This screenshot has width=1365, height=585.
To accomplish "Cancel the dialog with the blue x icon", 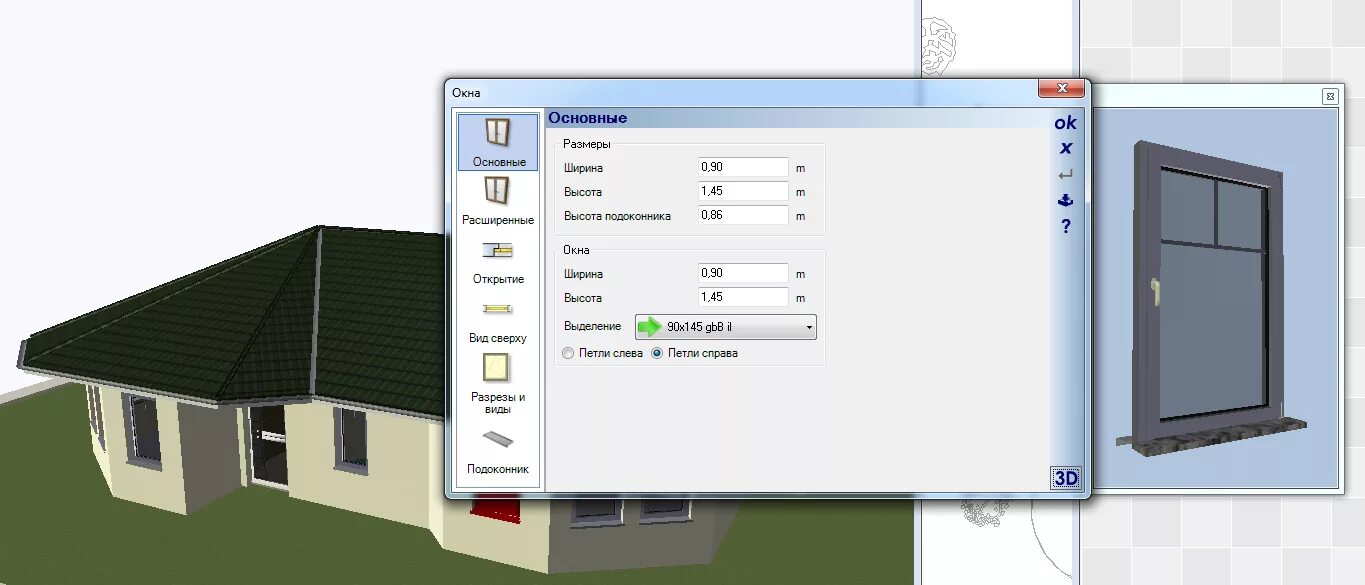I will pyautogui.click(x=1066, y=148).
